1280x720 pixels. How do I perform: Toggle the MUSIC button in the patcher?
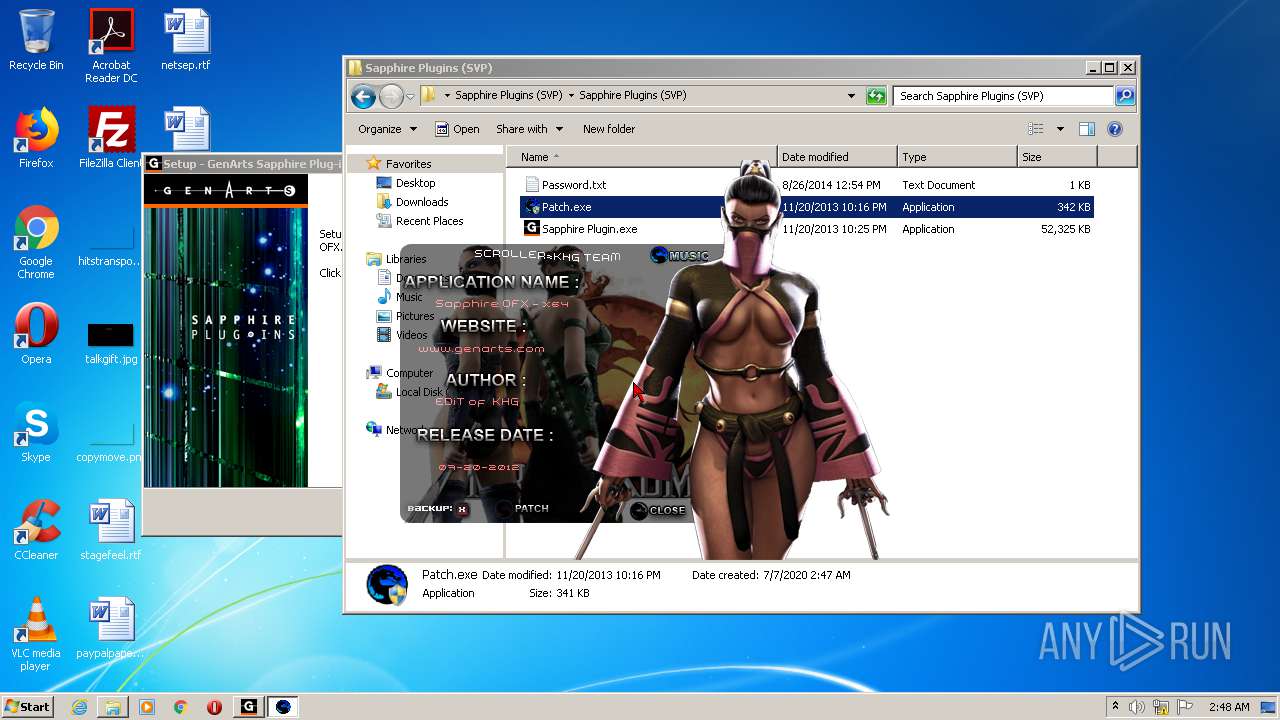coord(679,256)
